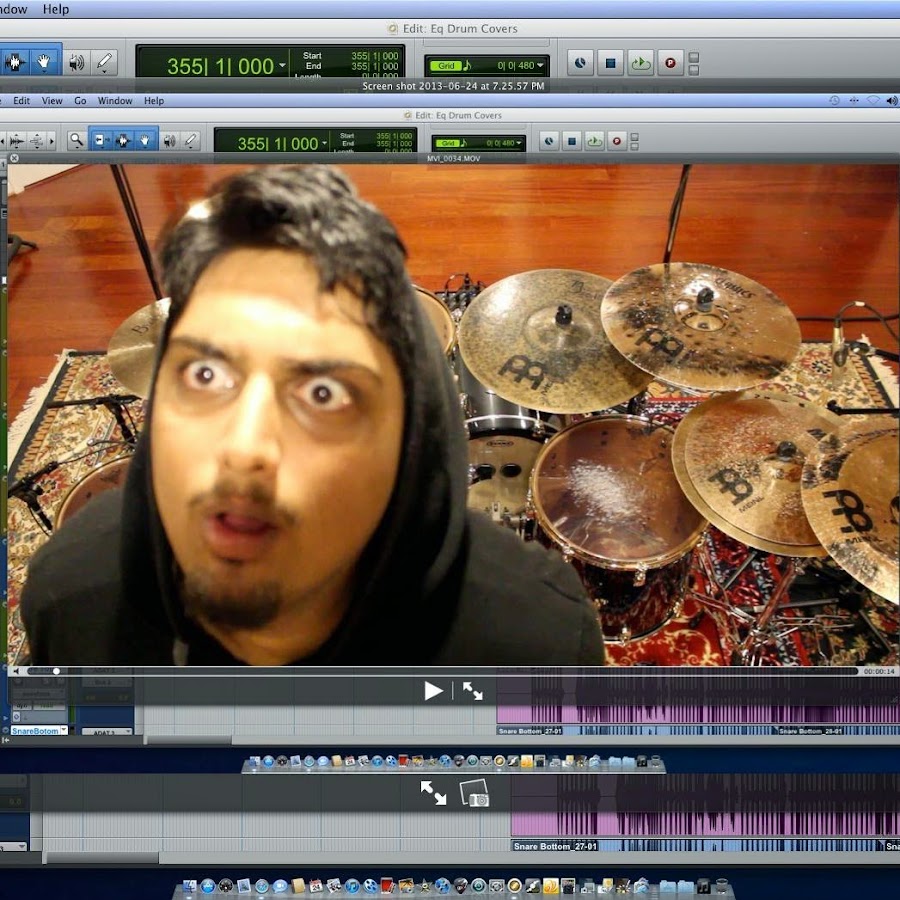The width and height of the screenshot is (900, 900).
Task: Select the Zoomer magnifier tool in the inner toolbar
Action: [x=76, y=140]
